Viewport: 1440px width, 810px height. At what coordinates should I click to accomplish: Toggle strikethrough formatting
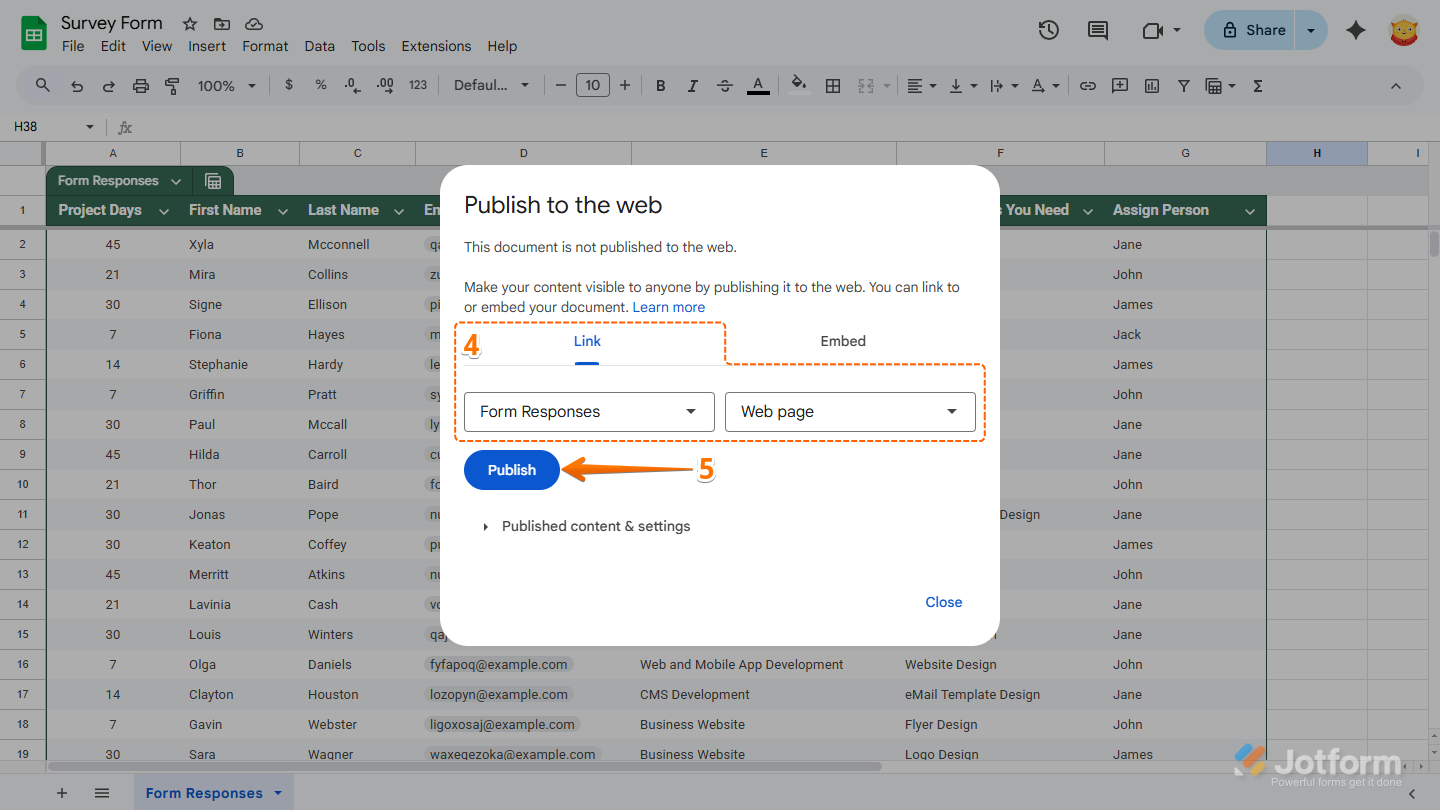[x=724, y=85]
